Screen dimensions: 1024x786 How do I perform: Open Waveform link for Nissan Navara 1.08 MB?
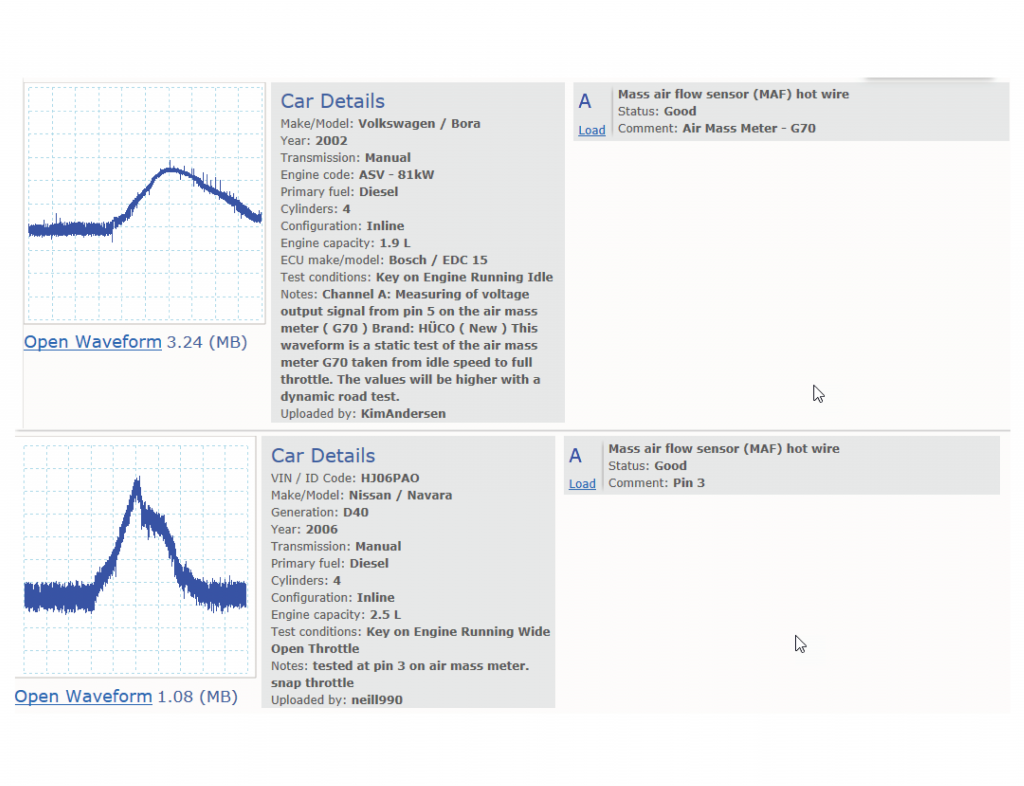coord(83,697)
